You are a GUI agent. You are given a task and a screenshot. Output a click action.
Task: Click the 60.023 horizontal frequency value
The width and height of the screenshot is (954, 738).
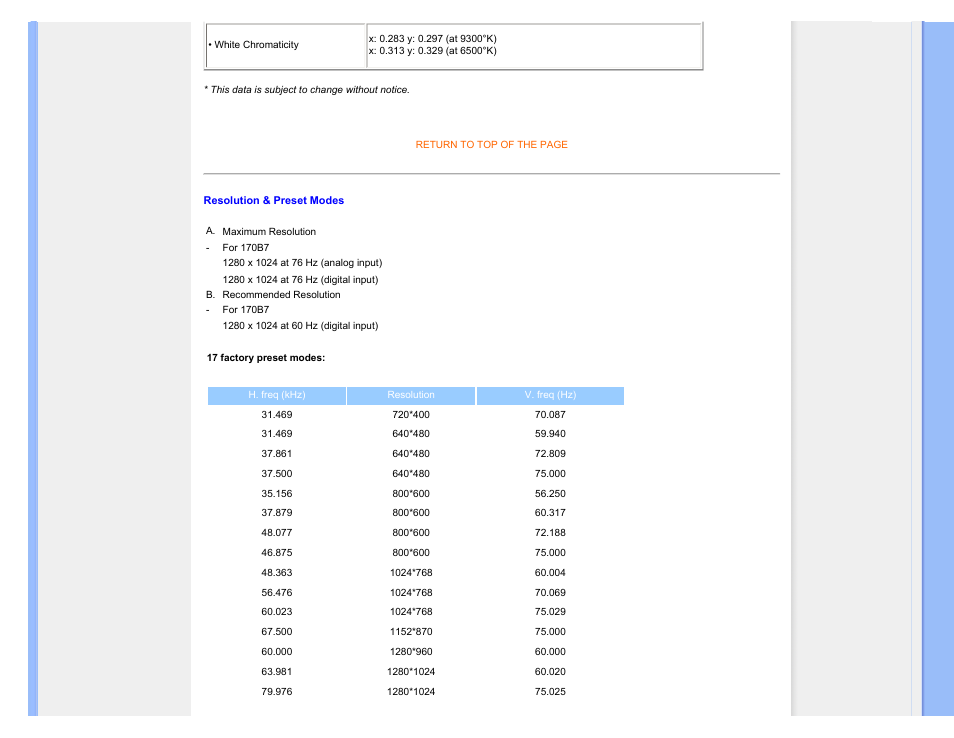[277, 612]
